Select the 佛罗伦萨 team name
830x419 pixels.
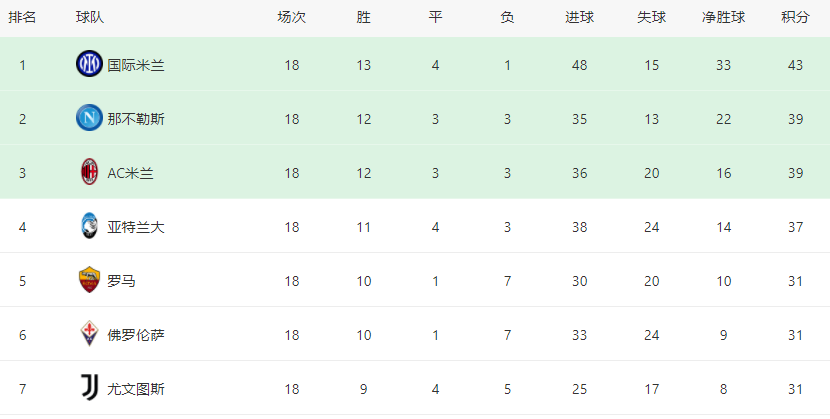136,335
